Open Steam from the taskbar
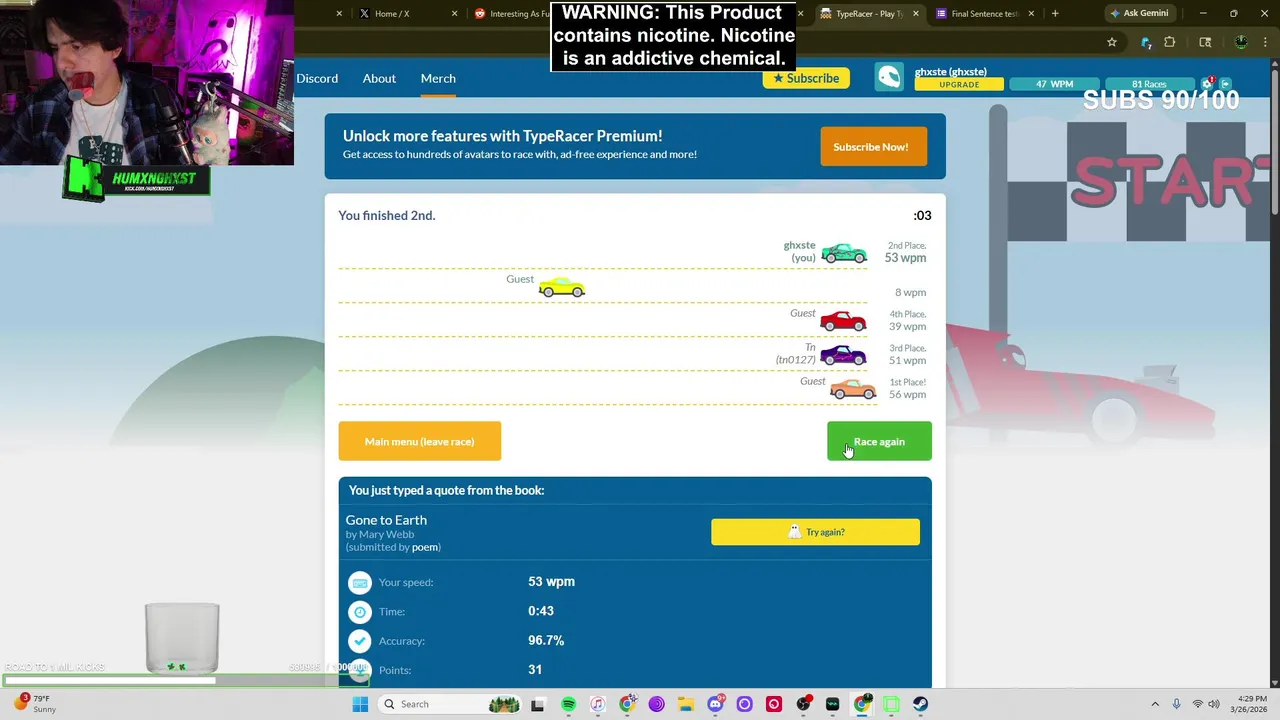 [920, 704]
